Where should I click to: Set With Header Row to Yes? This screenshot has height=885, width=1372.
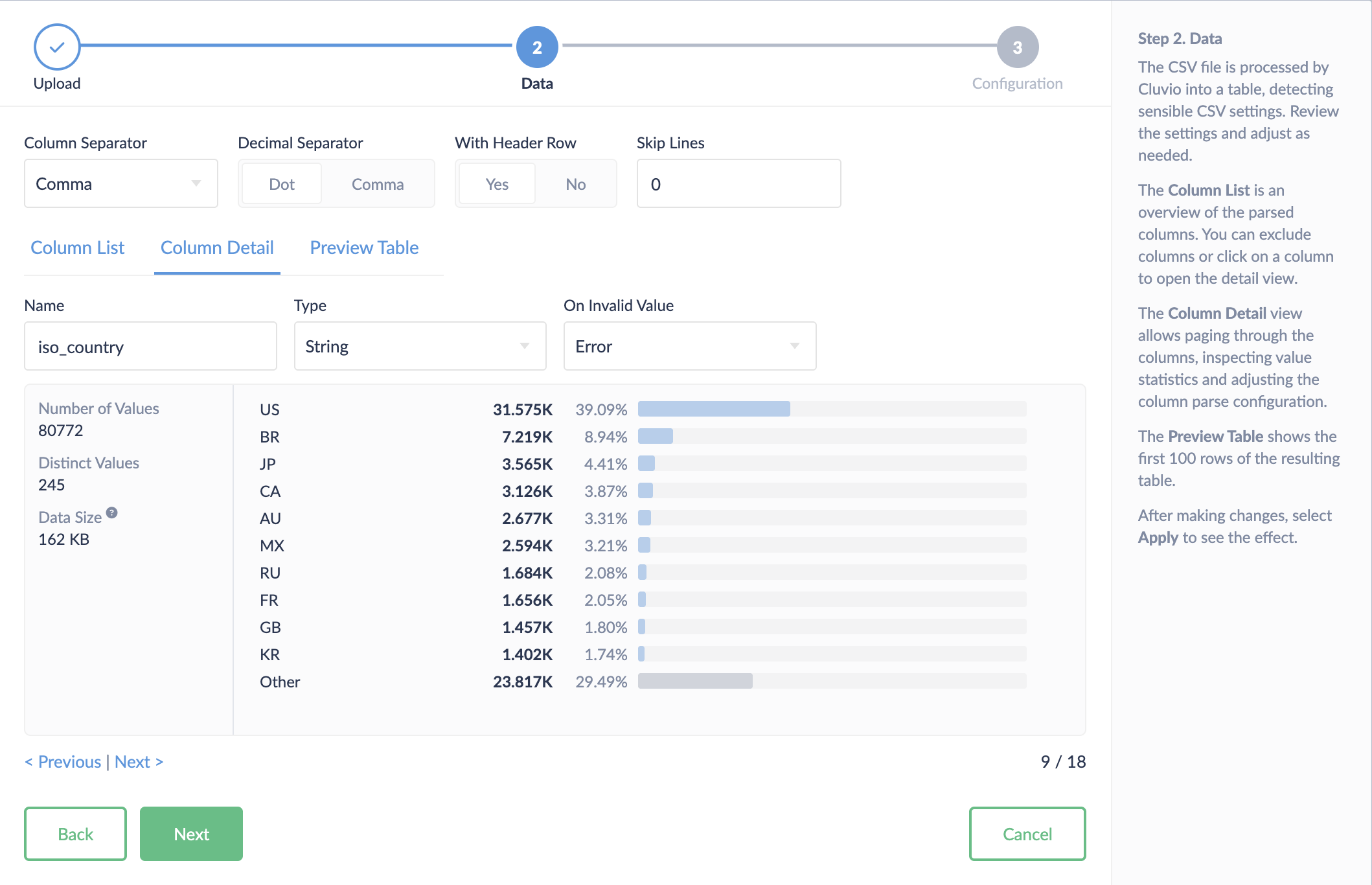point(497,185)
